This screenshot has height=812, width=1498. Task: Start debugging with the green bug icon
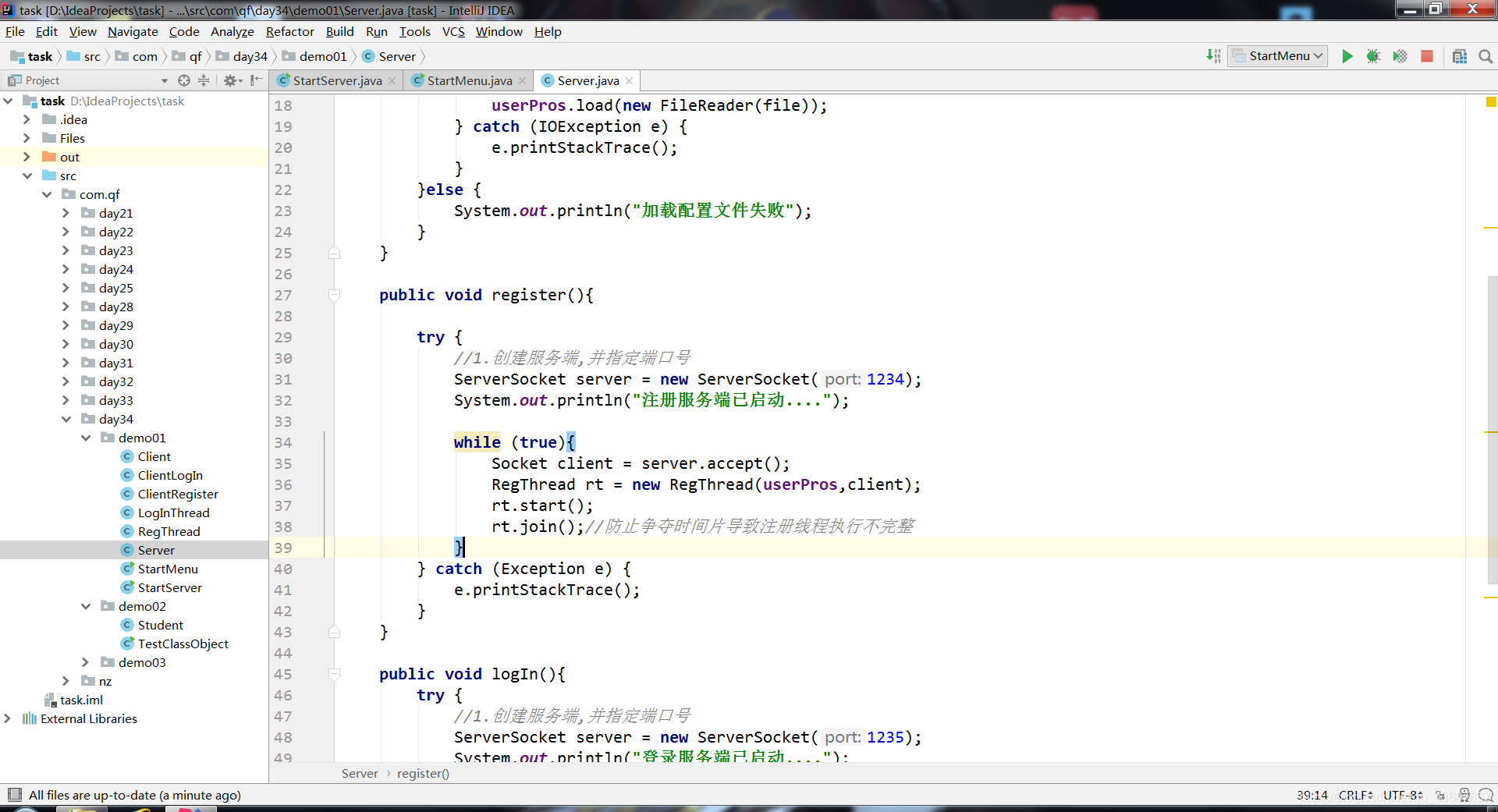point(1373,56)
